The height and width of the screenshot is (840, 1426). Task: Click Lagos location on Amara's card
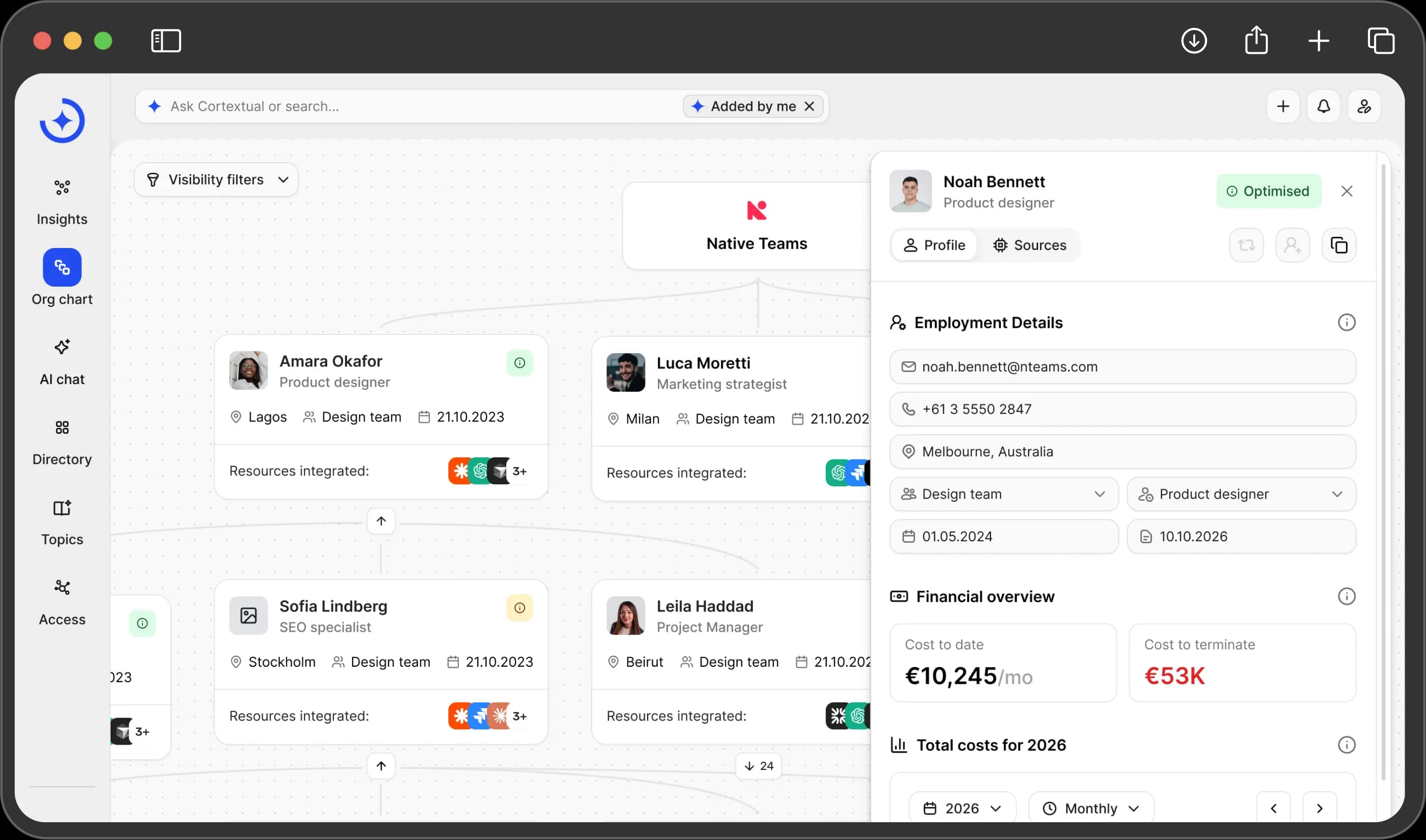[x=258, y=417]
